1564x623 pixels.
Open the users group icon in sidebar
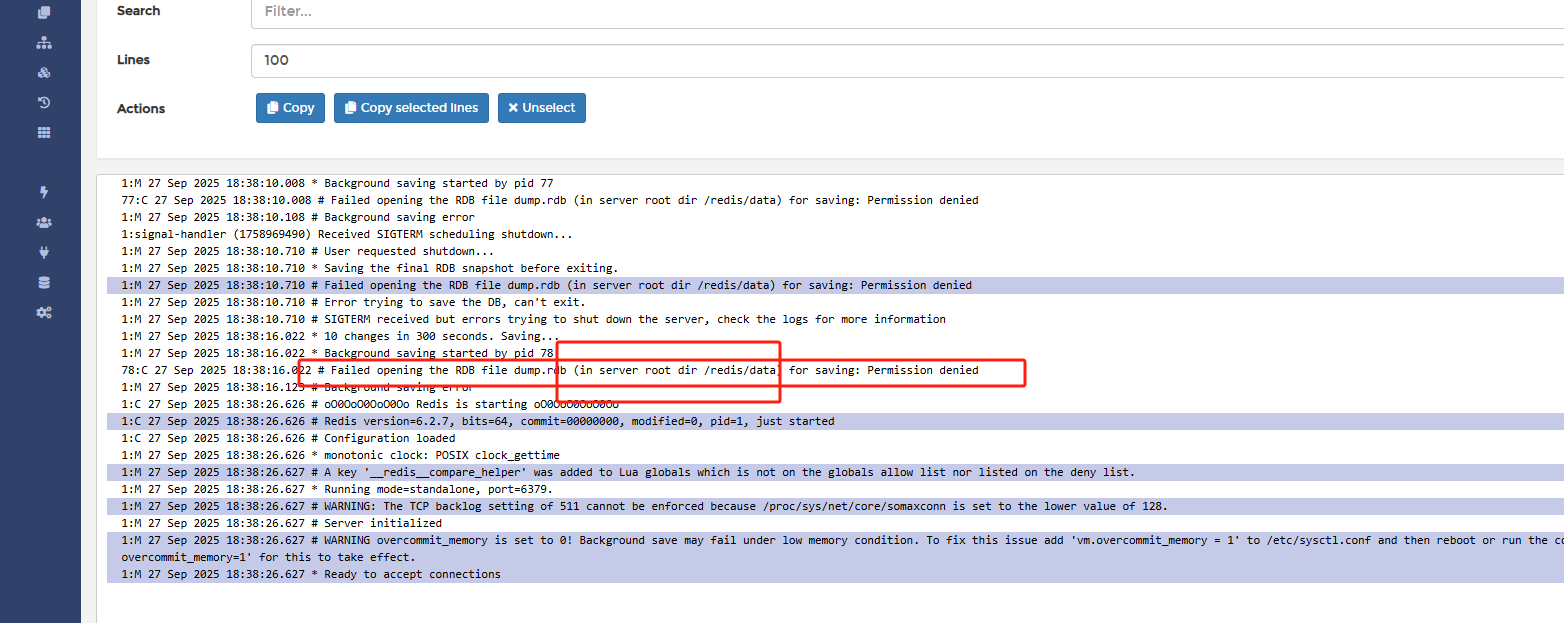pos(43,222)
